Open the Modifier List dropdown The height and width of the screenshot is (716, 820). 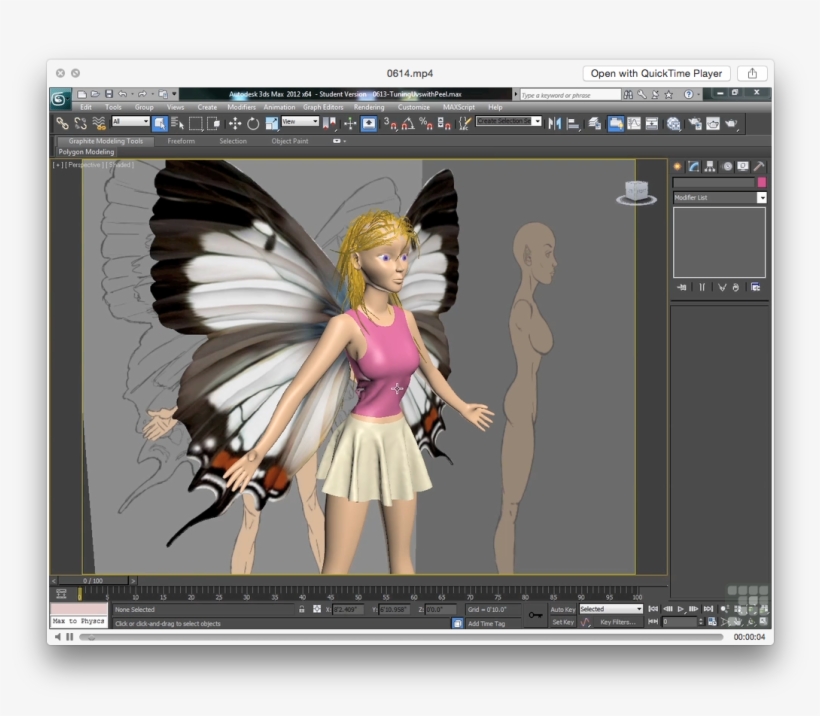762,198
